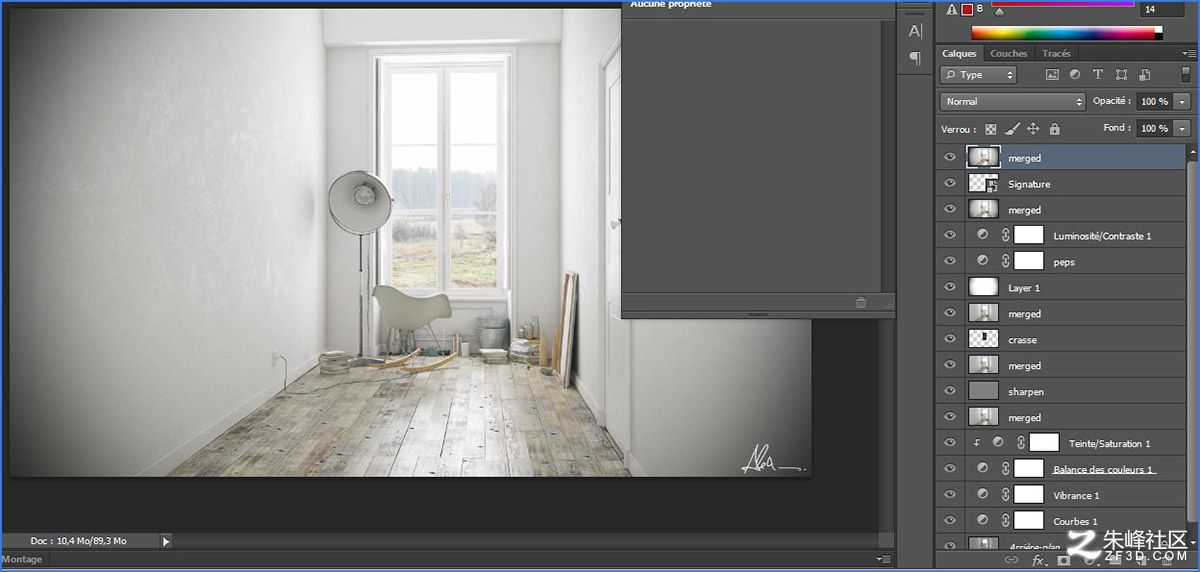The width and height of the screenshot is (1200, 572).
Task: Open the Montage panel flyout menu
Action: click(x=884, y=560)
